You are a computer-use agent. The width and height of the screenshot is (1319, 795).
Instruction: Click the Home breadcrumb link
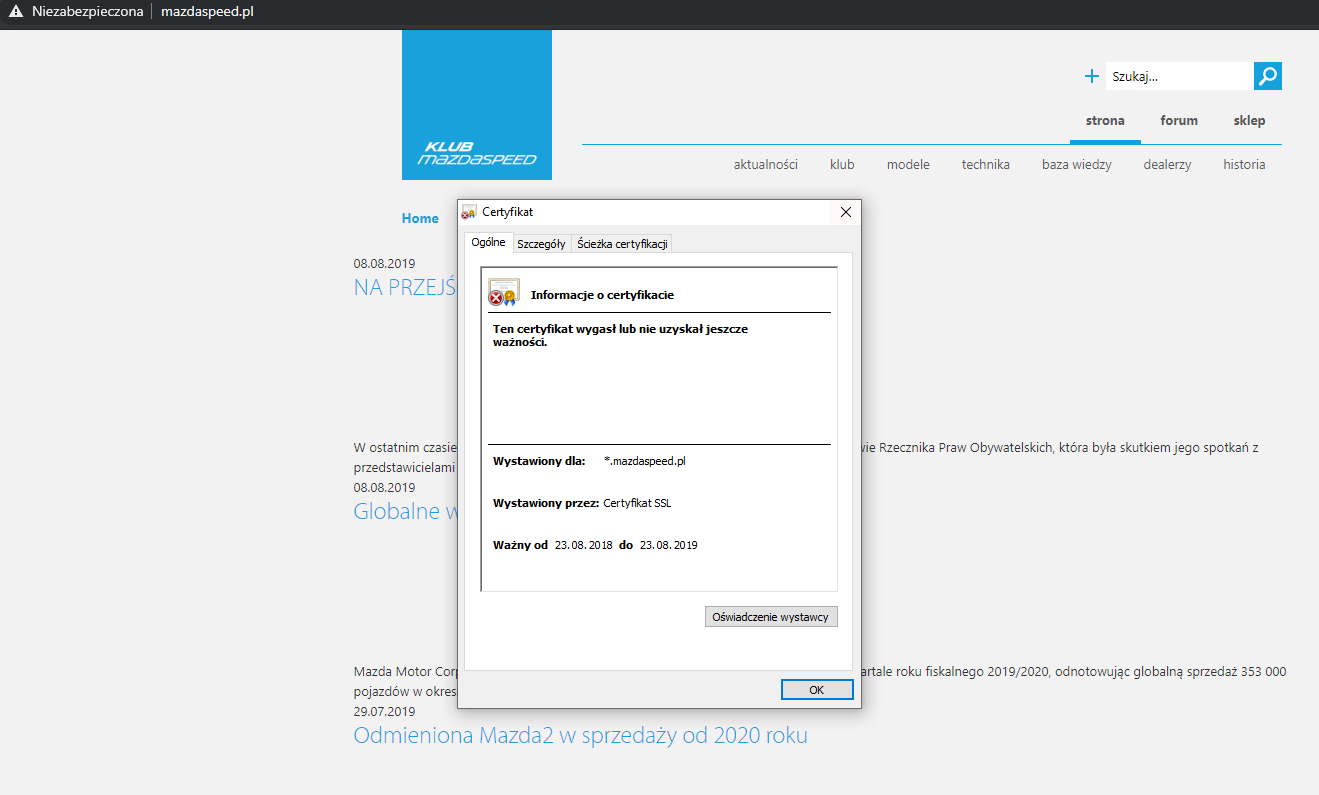click(x=420, y=218)
